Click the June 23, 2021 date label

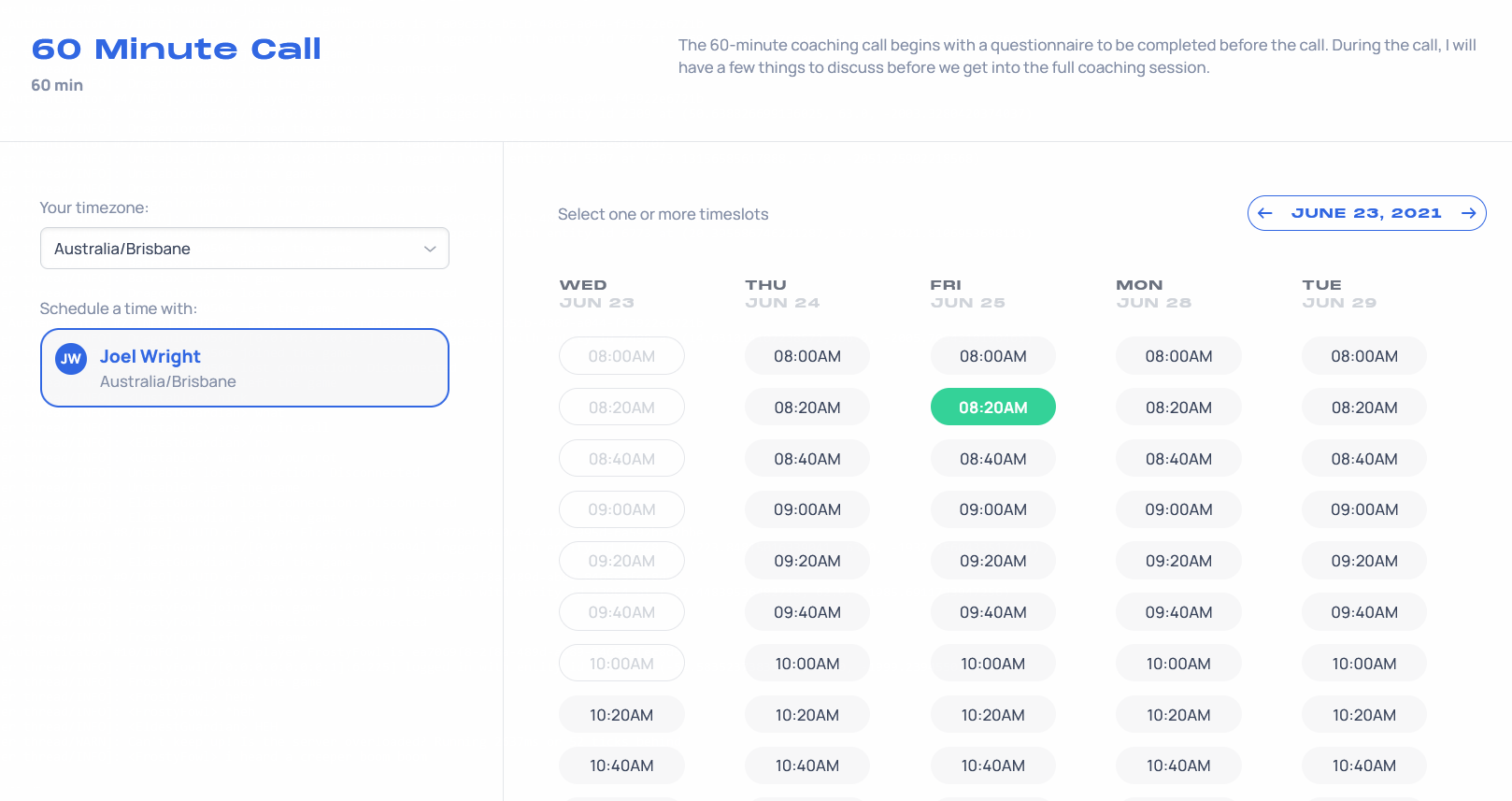point(1366,213)
